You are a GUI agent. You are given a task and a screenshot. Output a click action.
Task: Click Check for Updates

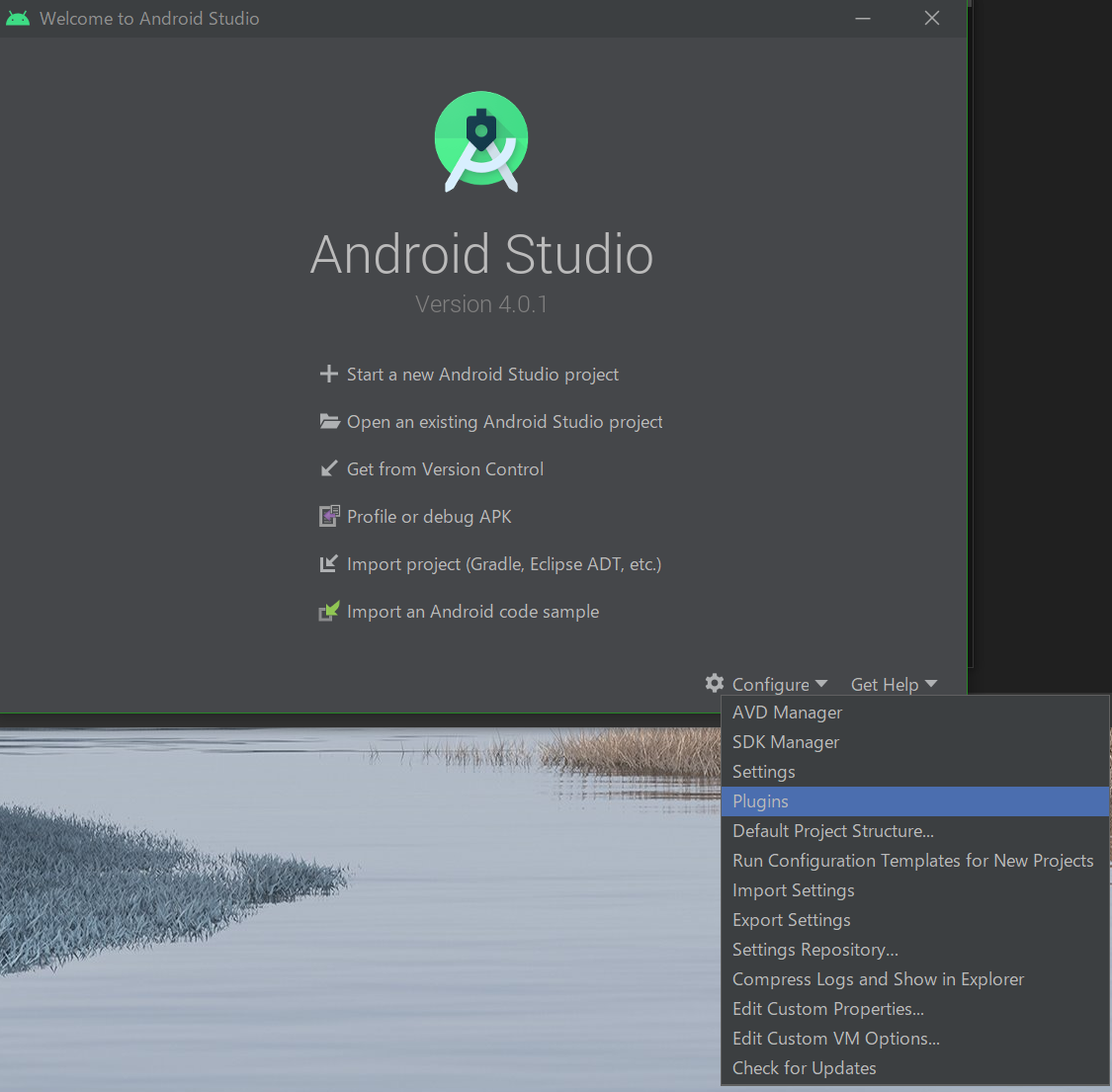pyautogui.click(x=804, y=1067)
